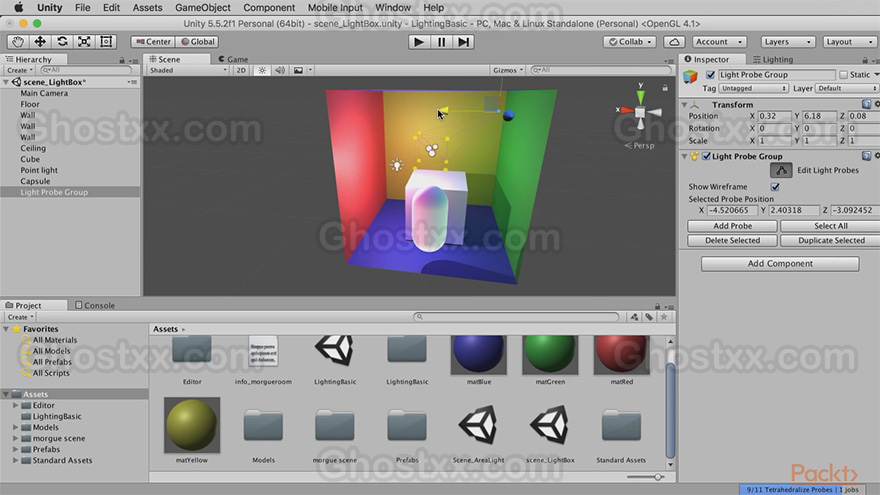This screenshot has width=880, height=495.
Task: Collapse the Transform component
Action: click(x=684, y=104)
